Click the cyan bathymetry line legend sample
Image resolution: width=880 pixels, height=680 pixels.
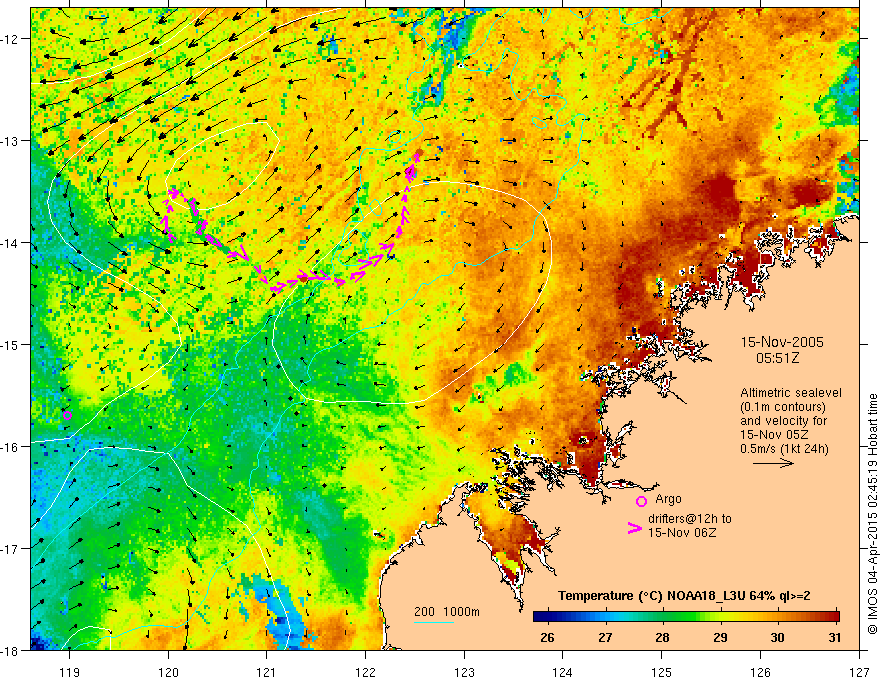pyautogui.click(x=434, y=622)
